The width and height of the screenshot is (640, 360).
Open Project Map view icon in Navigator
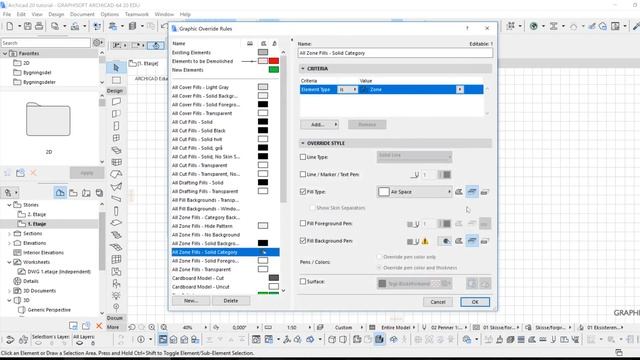[60, 193]
